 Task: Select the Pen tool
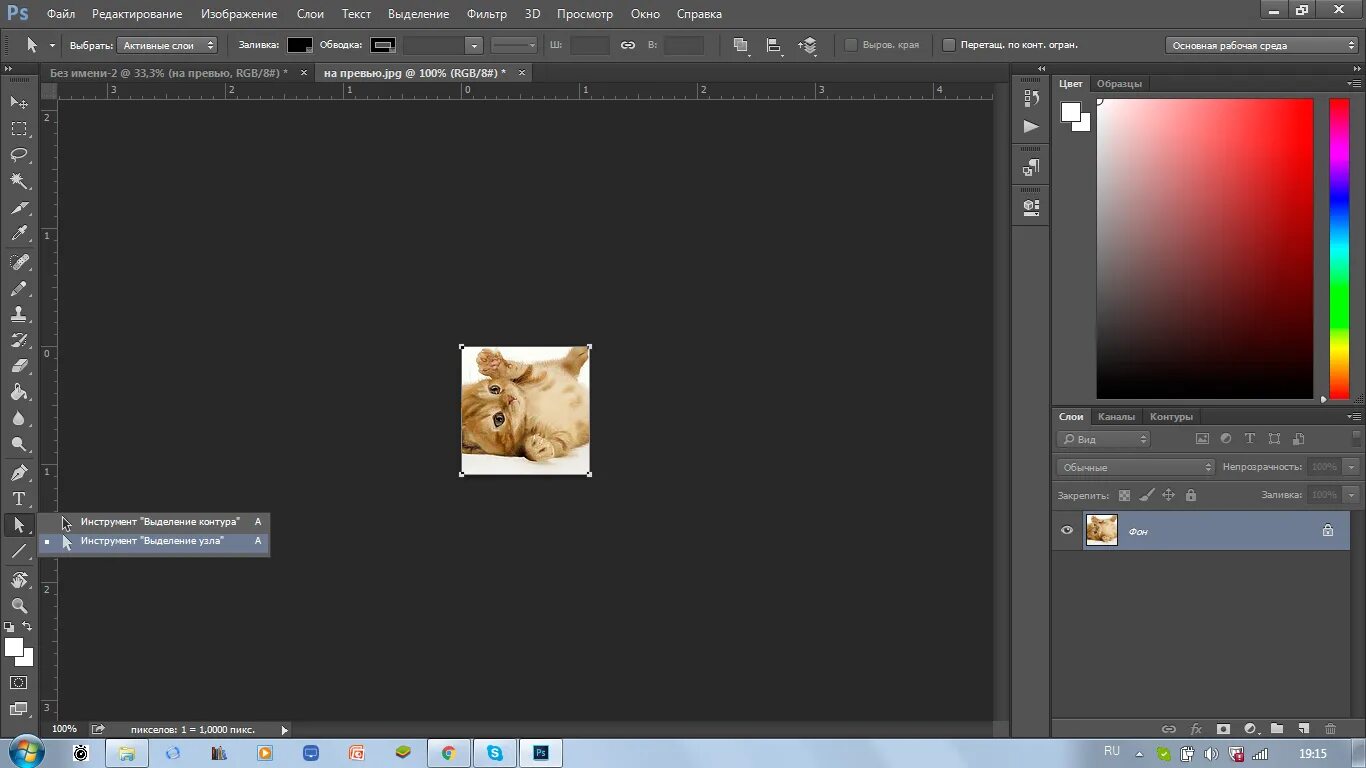pyautogui.click(x=19, y=472)
